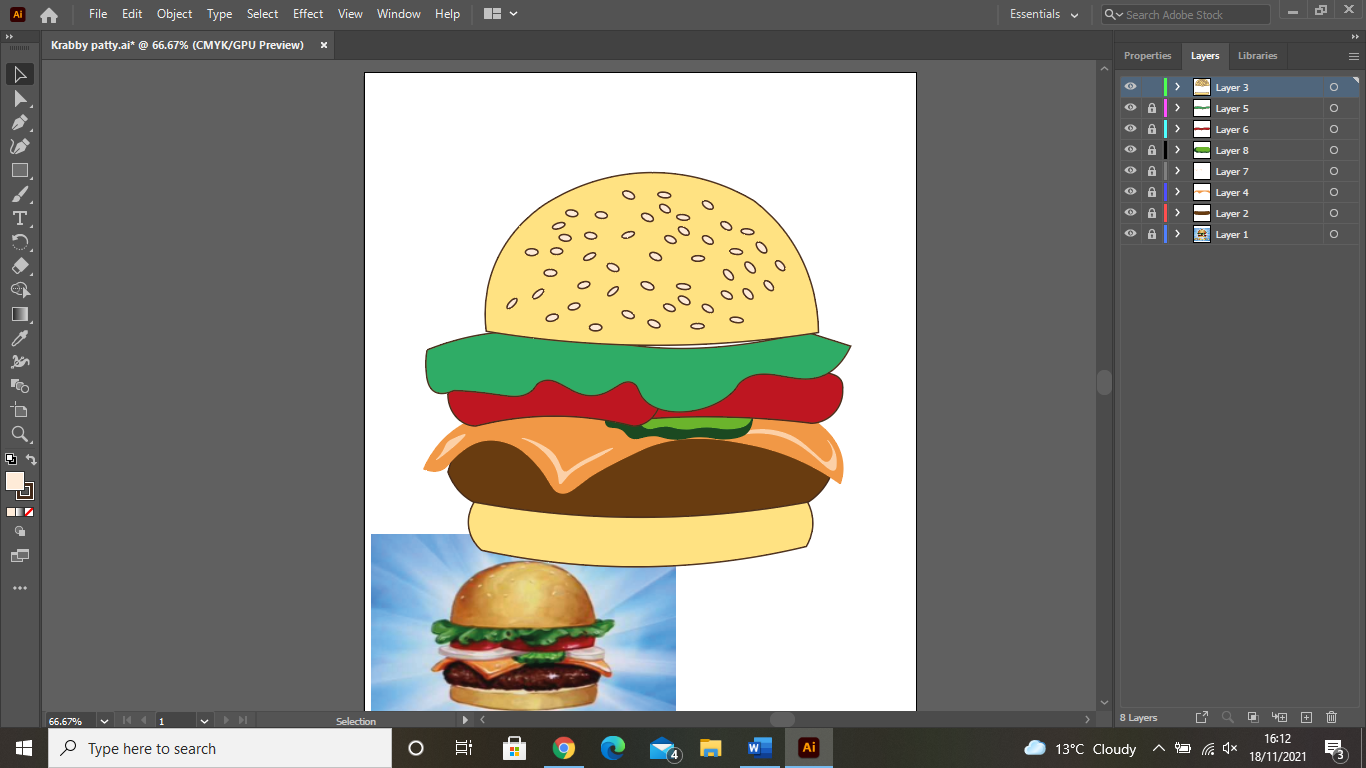The width and height of the screenshot is (1366, 768).
Task: Click the Layer 3 target circle
Action: [1333, 87]
